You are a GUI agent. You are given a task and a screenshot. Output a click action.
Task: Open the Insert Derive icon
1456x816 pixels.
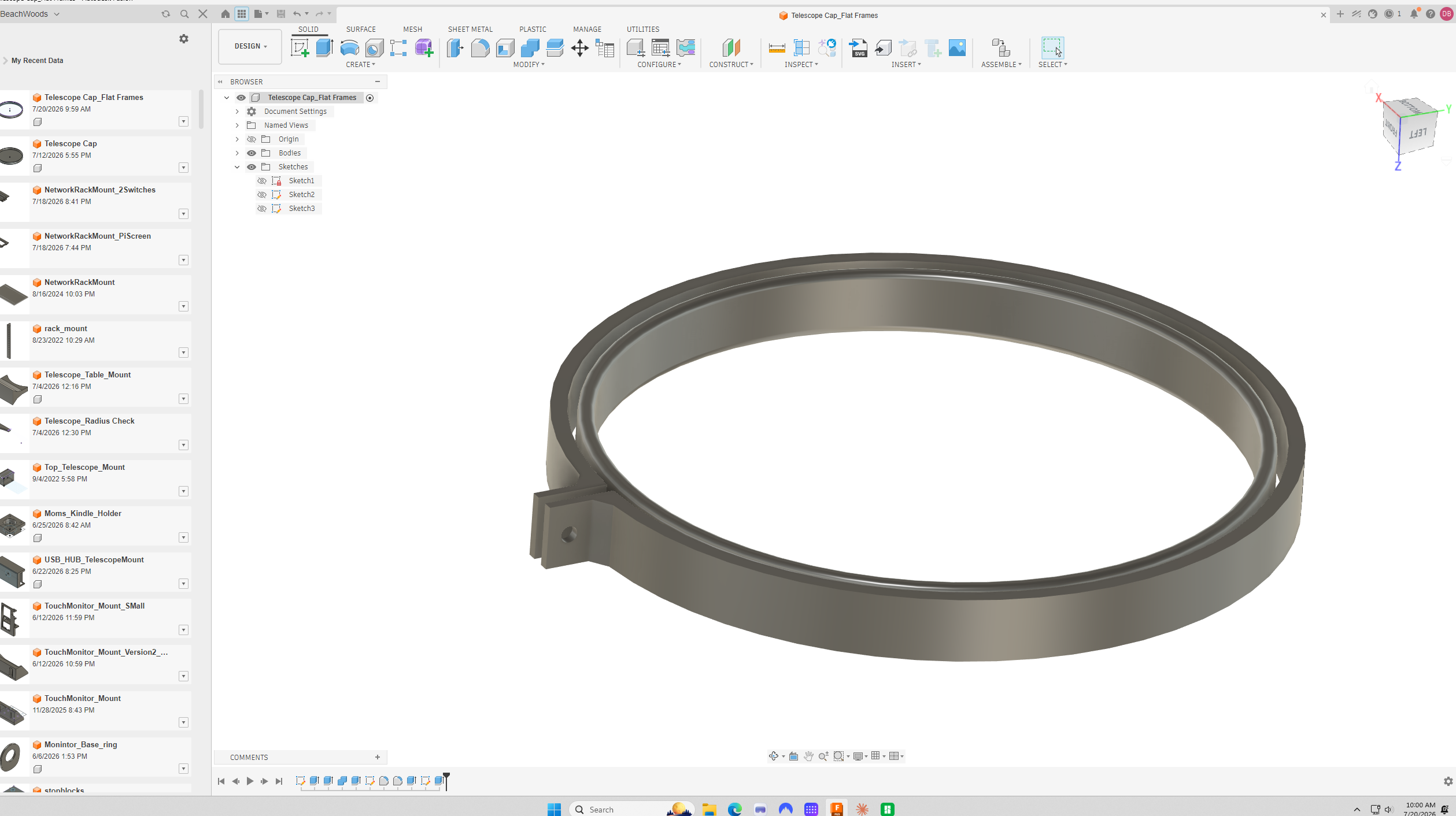click(x=883, y=48)
